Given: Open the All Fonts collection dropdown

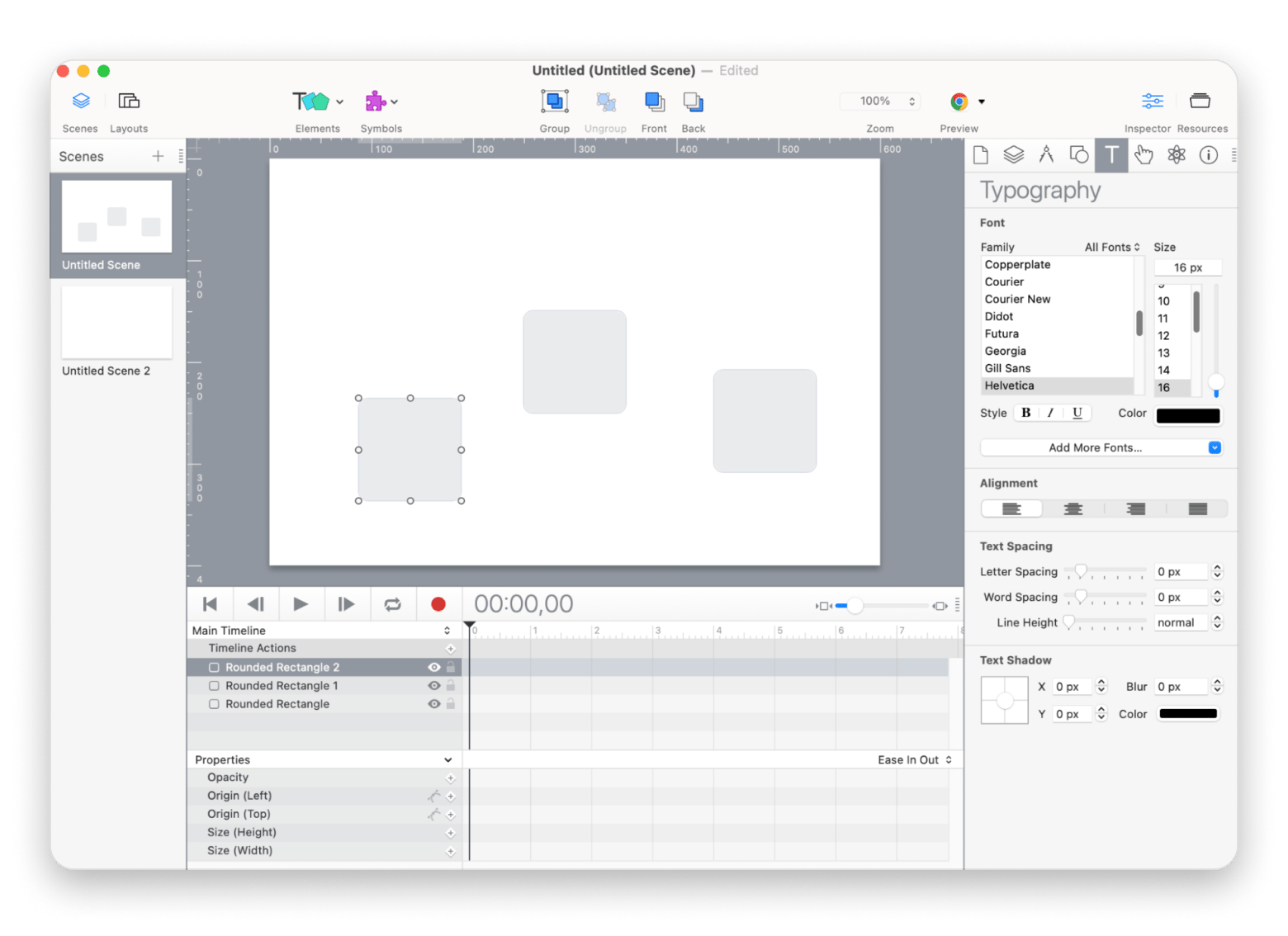Looking at the screenshot, I should click(x=1111, y=247).
